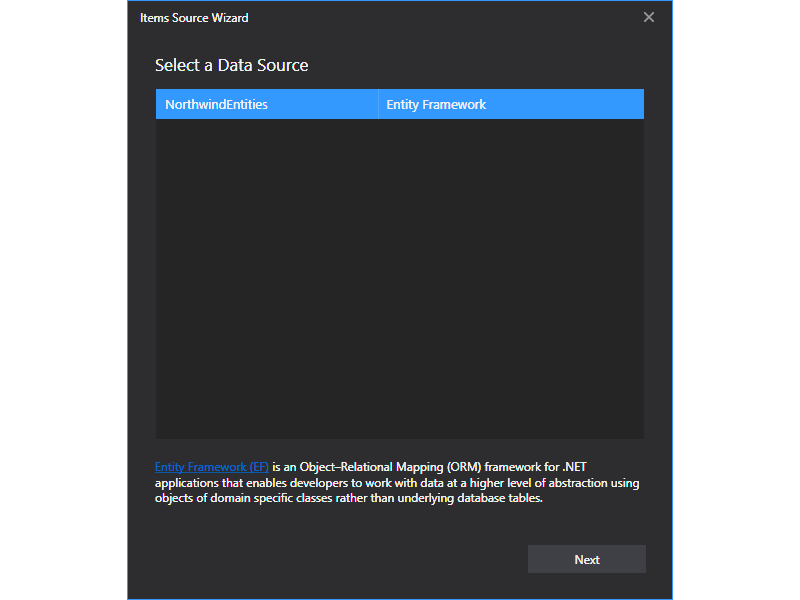Click the empty area of the data source list
Image resolution: width=800 pixels, height=600 pixels.
400,280
